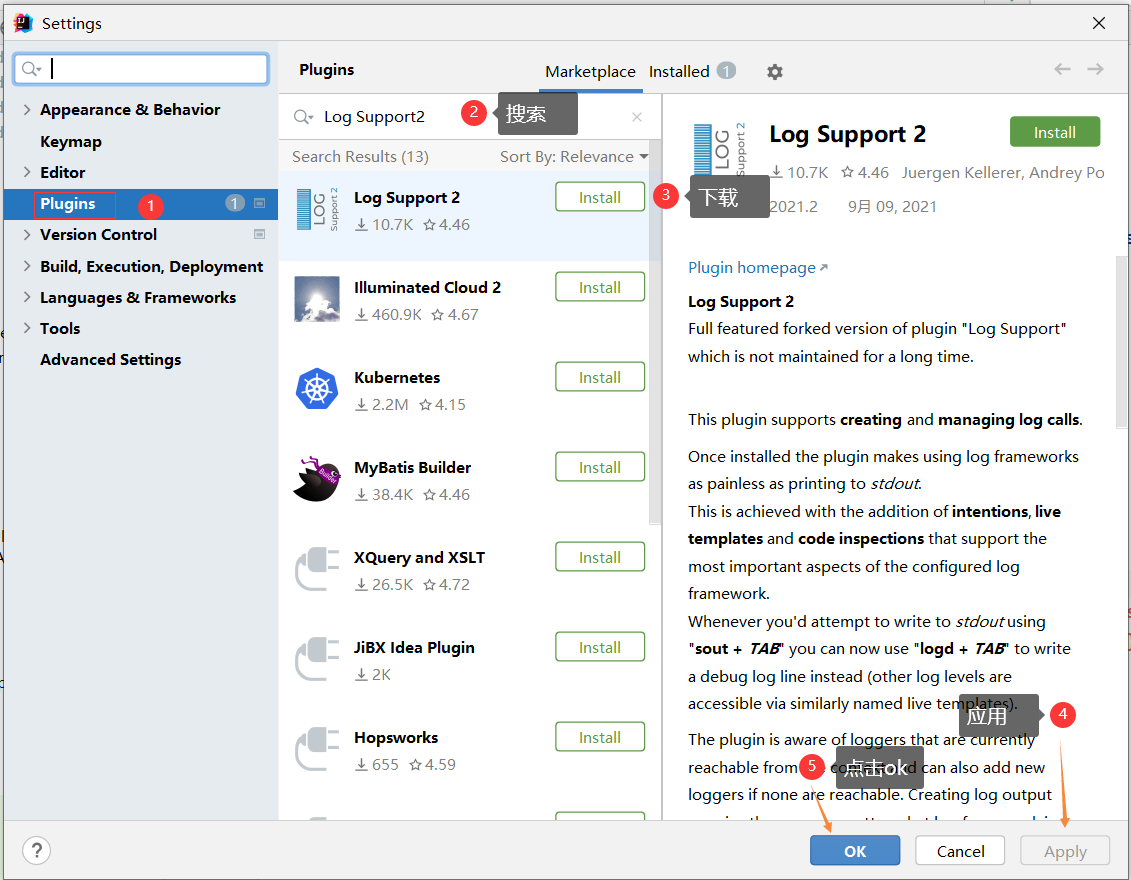This screenshot has height=880, width=1131.
Task: Switch to the Installed tab
Action: click(679, 71)
